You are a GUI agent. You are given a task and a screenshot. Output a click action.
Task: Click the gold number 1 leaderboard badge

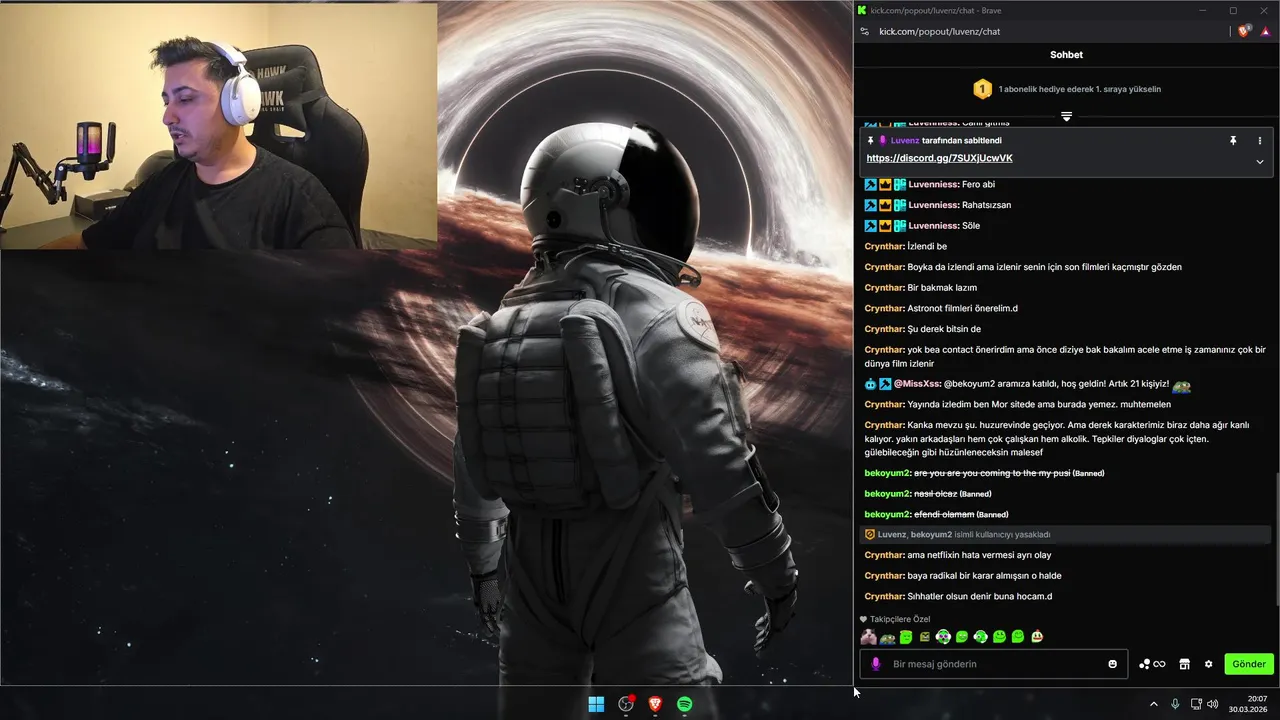[x=982, y=89]
